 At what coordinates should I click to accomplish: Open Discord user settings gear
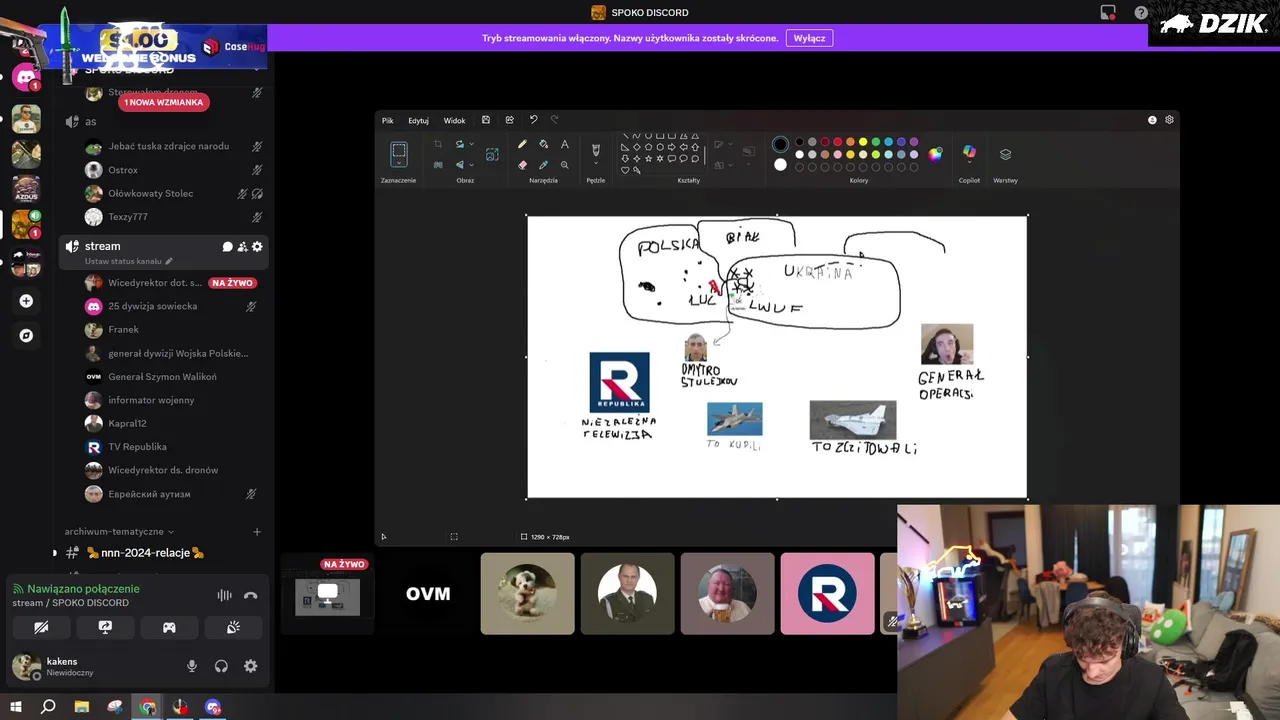click(x=250, y=666)
